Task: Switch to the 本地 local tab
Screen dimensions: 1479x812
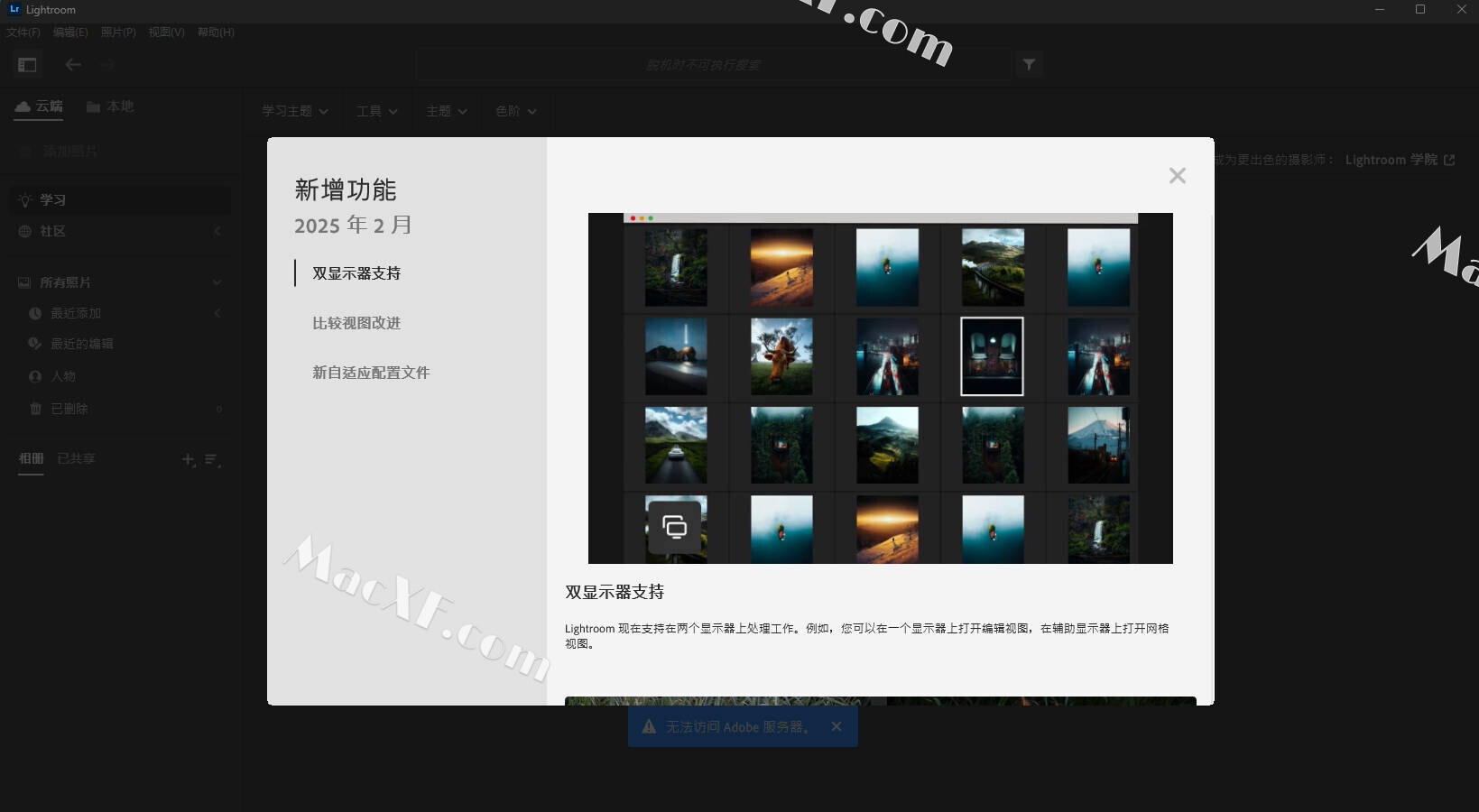Action: [110, 106]
